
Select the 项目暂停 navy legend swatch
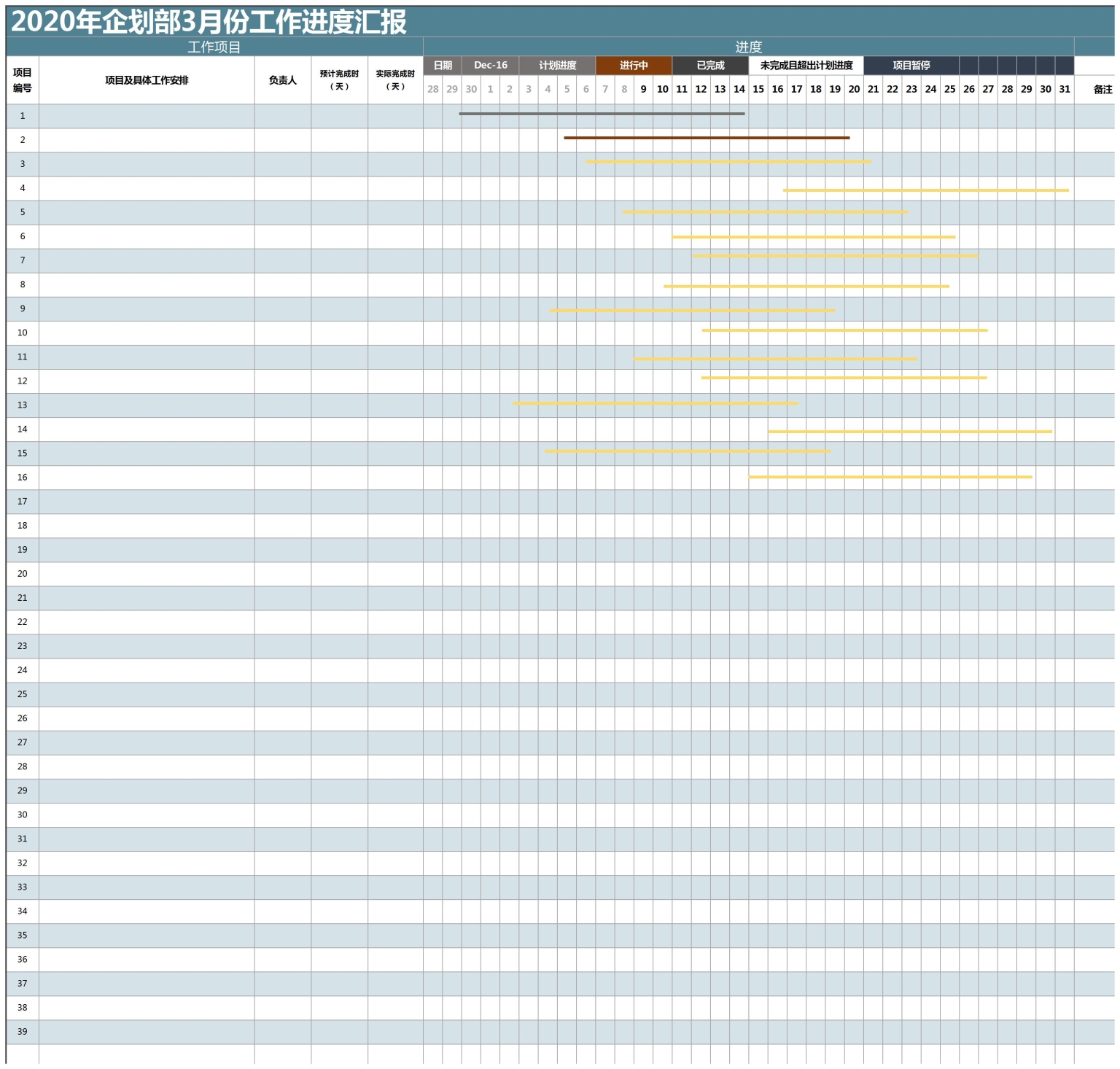911,66
